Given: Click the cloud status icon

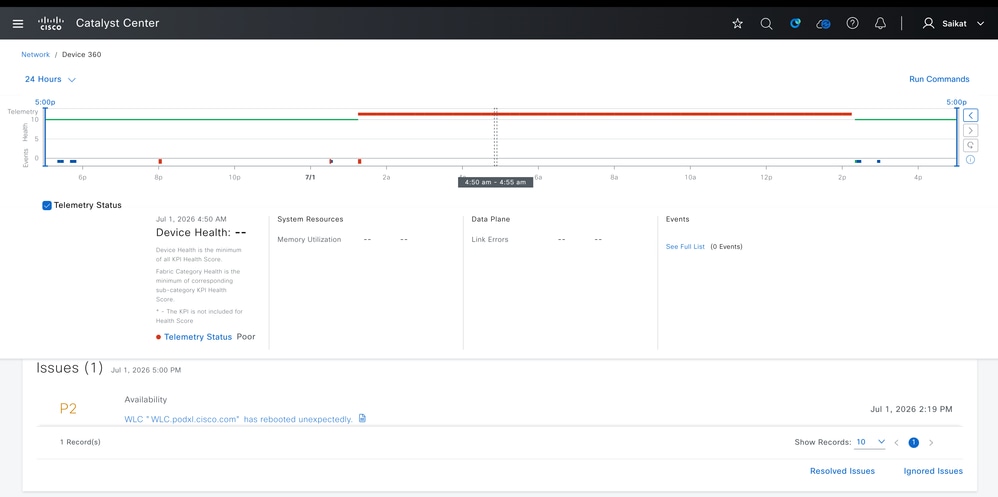Looking at the screenshot, I should click(824, 24).
